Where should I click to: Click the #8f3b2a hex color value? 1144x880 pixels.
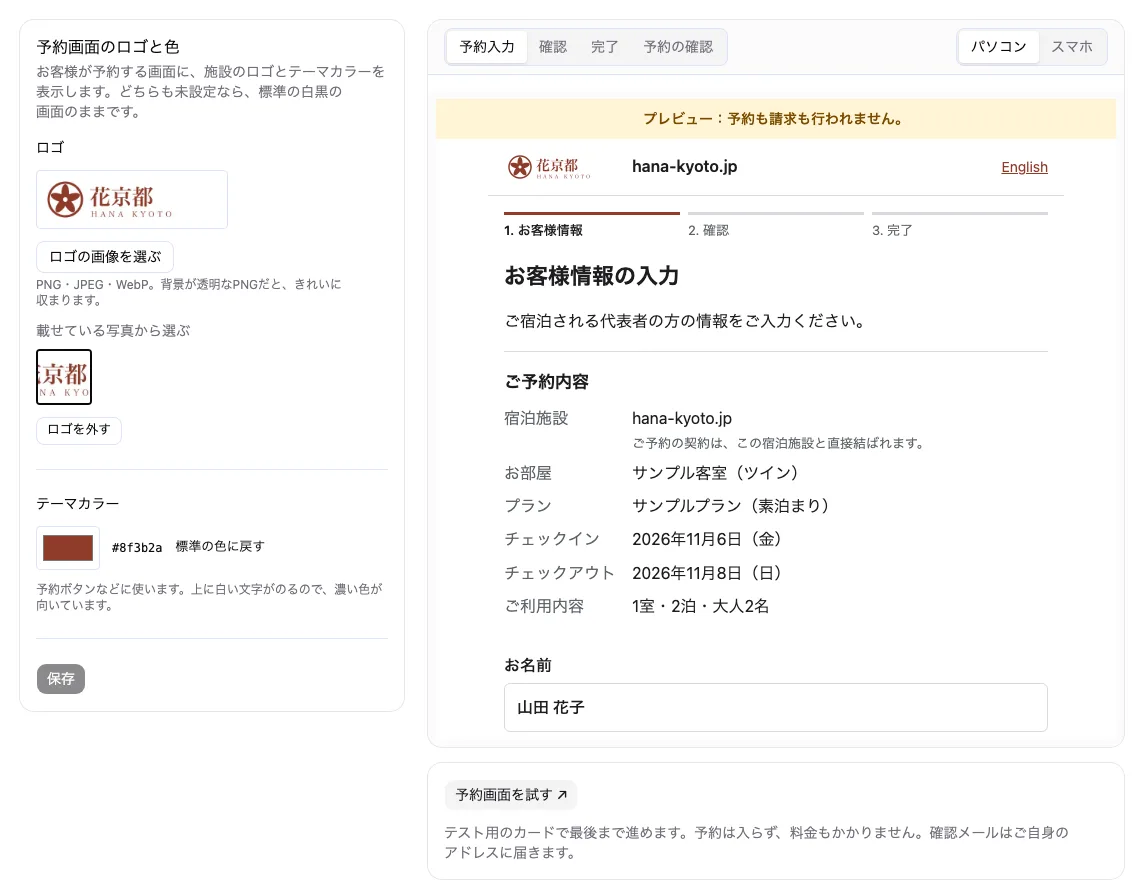tap(136, 547)
